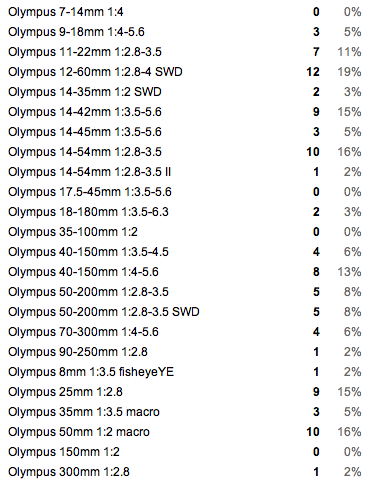Click Olympus 18-180mm 1:3.5-6.3 label

point(88,212)
